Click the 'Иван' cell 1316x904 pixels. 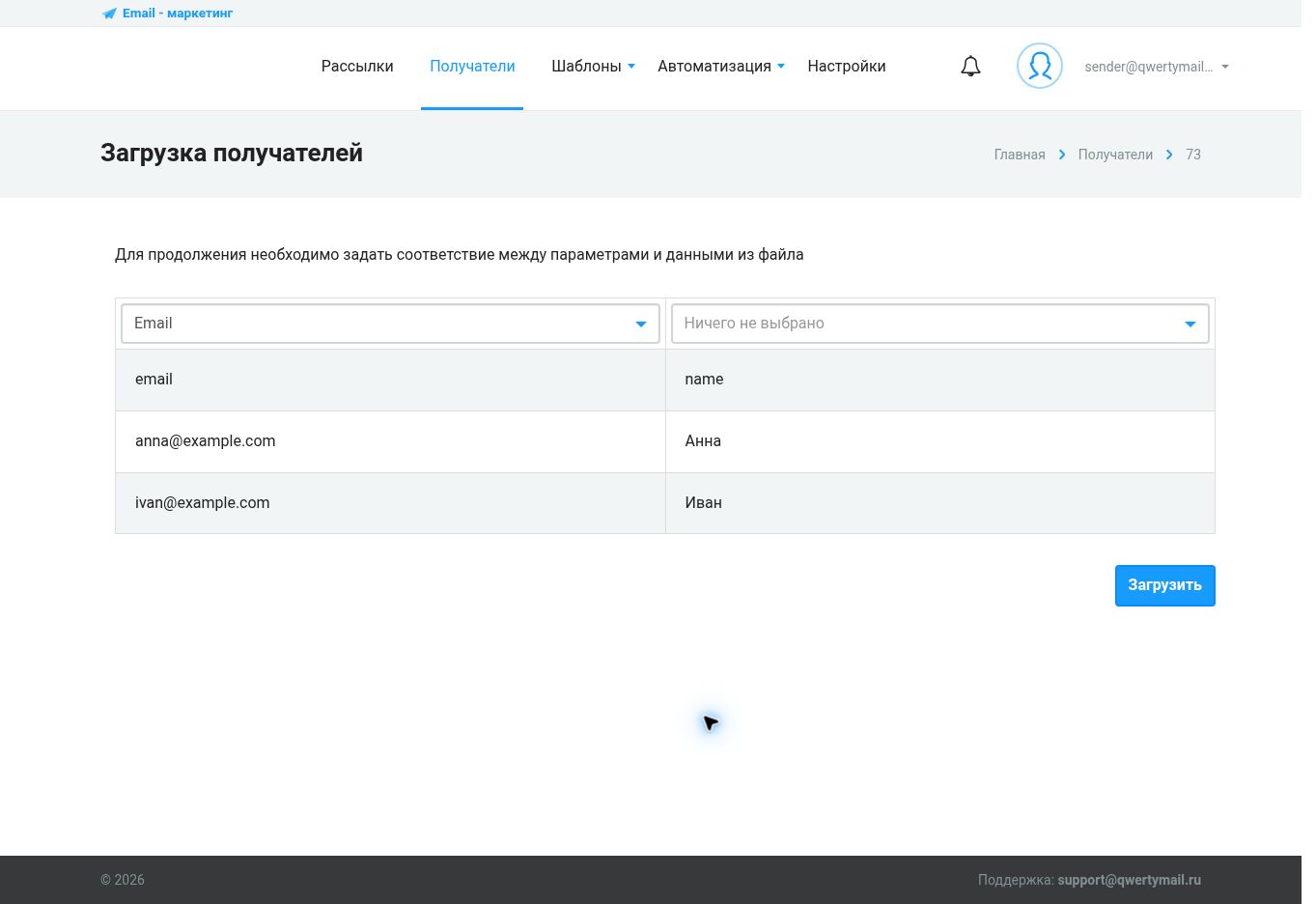pyautogui.click(x=939, y=503)
